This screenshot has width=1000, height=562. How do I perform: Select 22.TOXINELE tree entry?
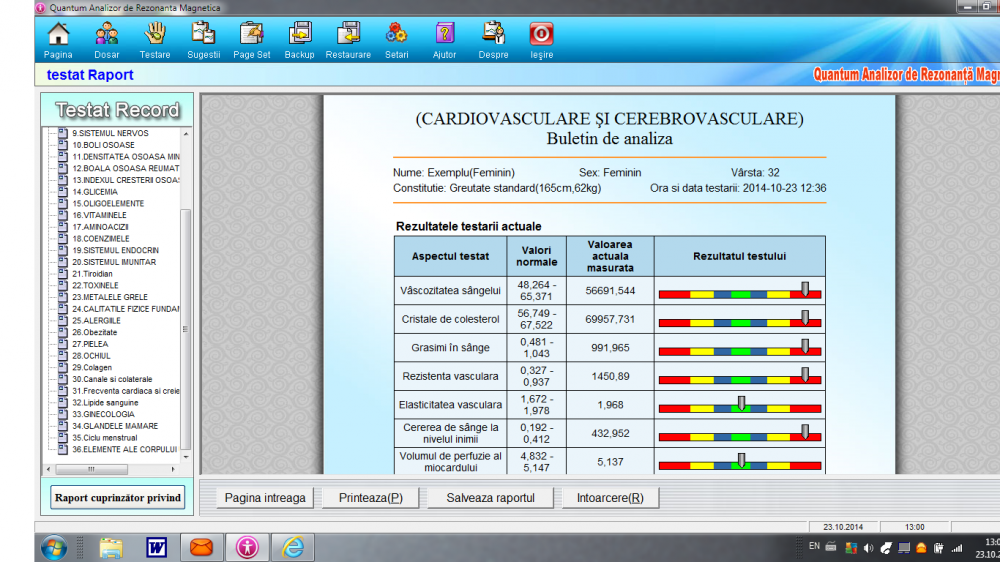click(94, 285)
